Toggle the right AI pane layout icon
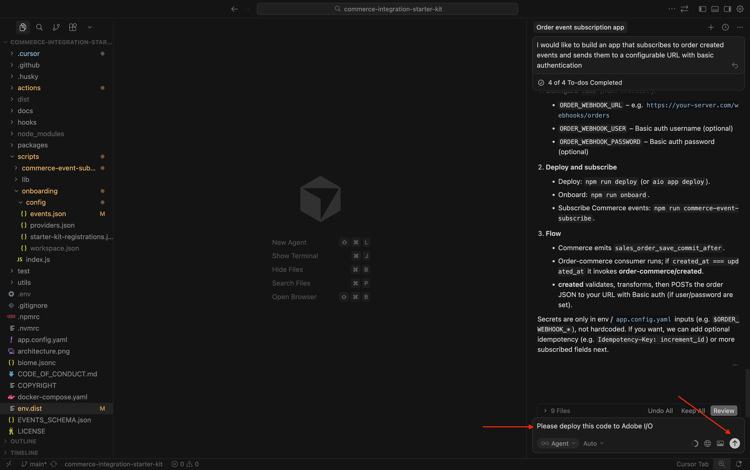Screen dimensions: 750x470 [x=727, y=9]
